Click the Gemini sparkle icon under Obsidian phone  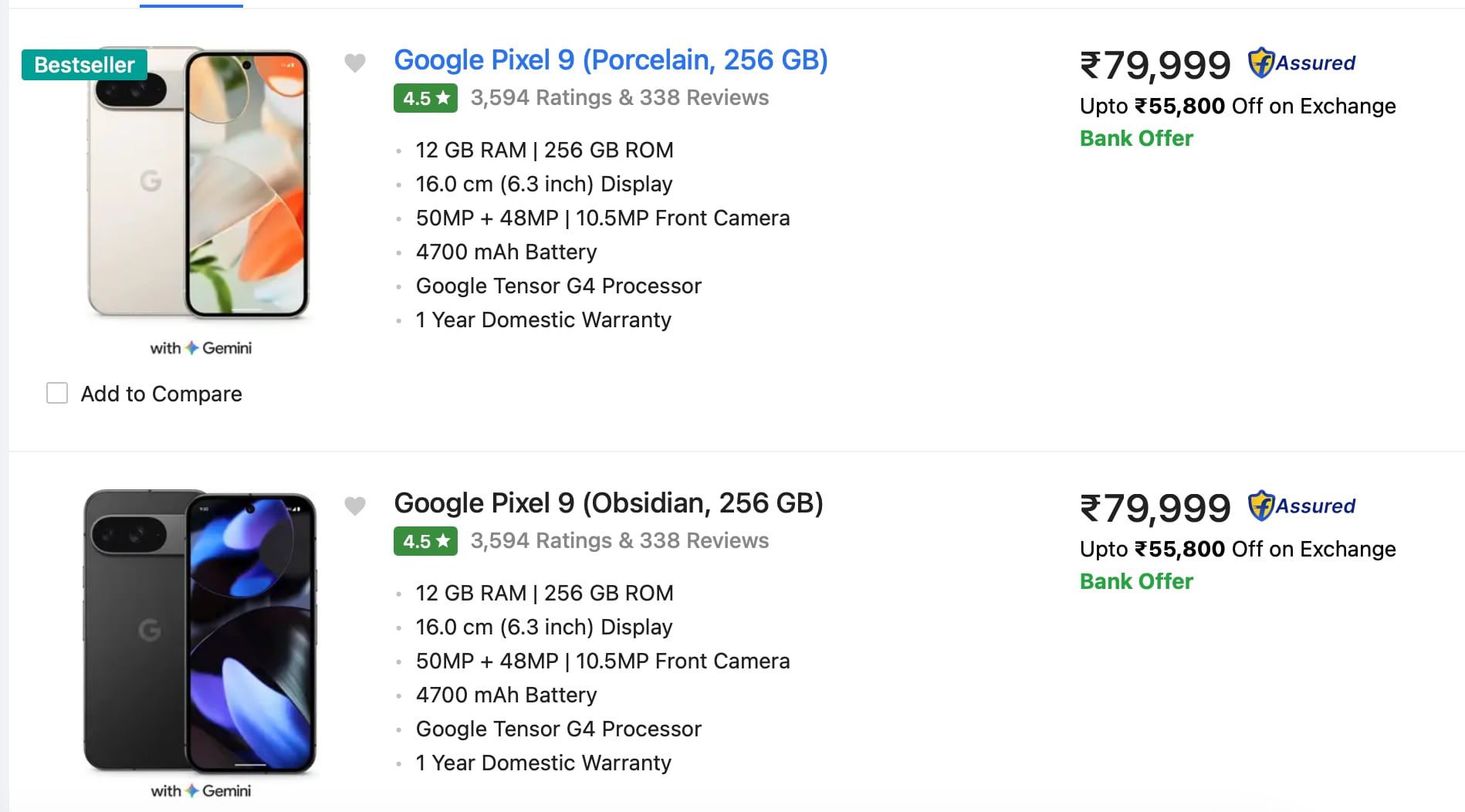coord(191,790)
